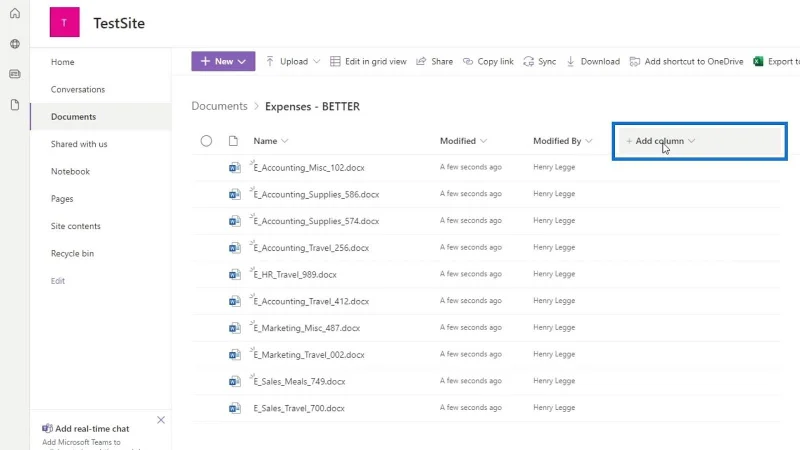Click Add shortcut to OneDrive icon
800x450 pixels.
635,61
